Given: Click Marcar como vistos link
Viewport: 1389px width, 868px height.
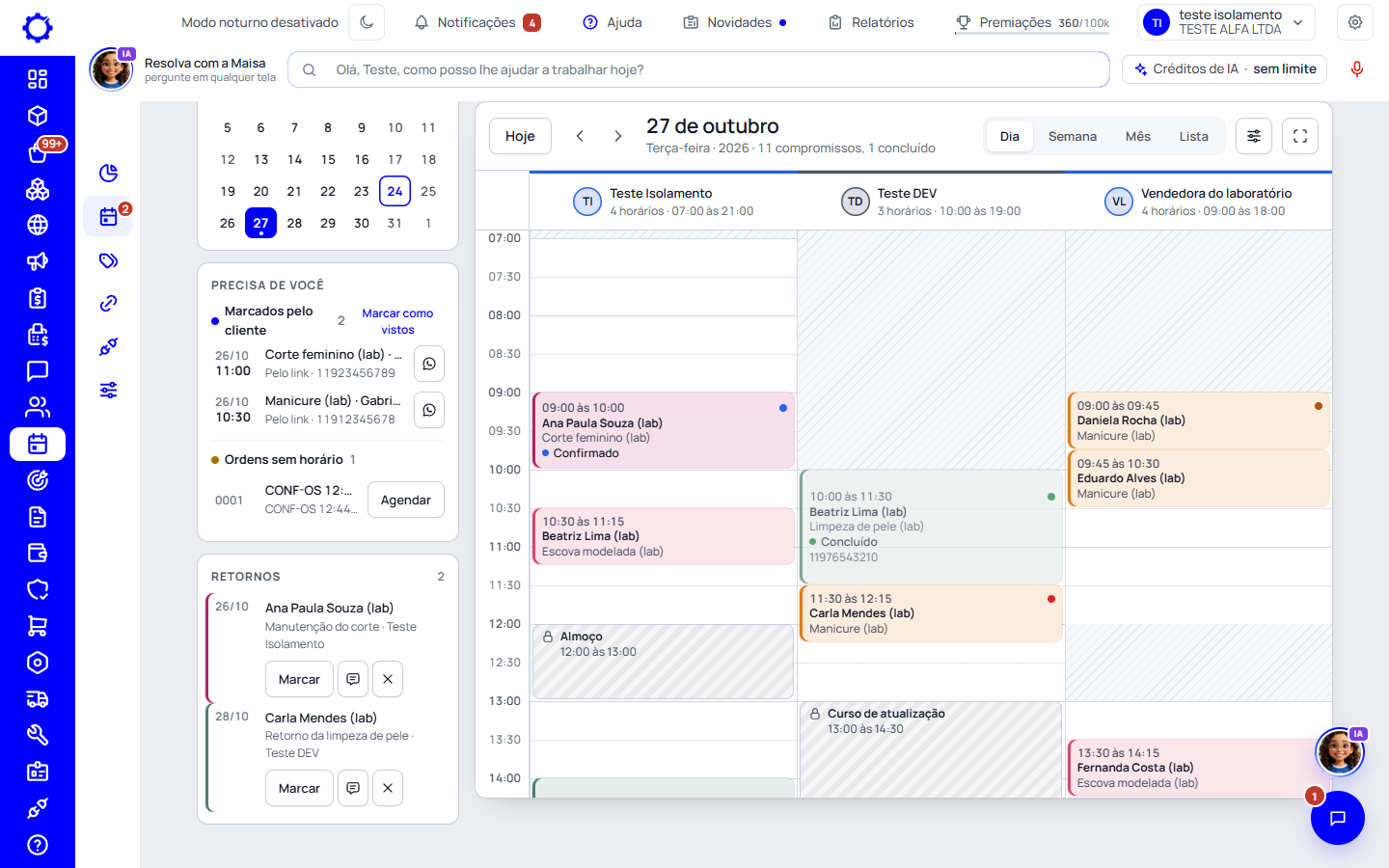Looking at the screenshot, I should (x=397, y=321).
